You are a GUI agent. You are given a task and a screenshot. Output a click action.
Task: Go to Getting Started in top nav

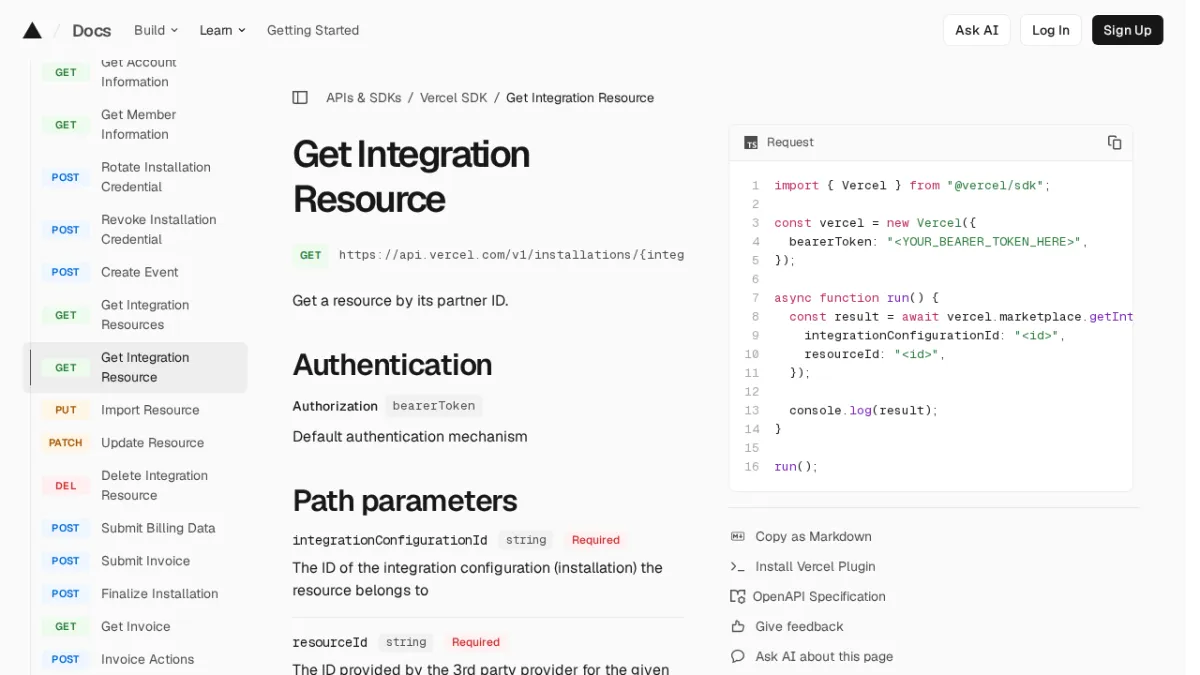[x=313, y=30]
